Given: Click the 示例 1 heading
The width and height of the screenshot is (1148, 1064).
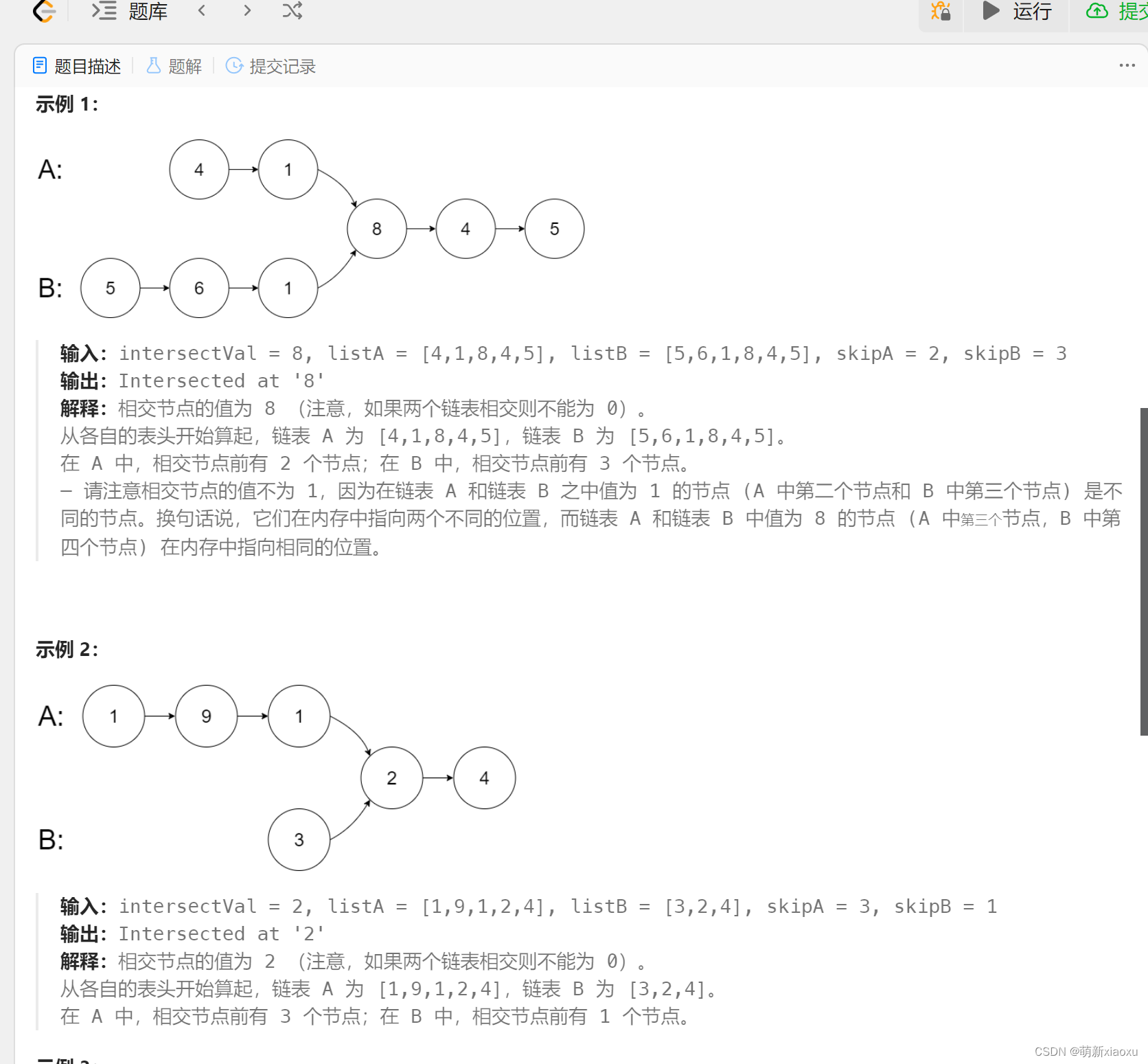Looking at the screenshot, I should [x=67, y=104].
